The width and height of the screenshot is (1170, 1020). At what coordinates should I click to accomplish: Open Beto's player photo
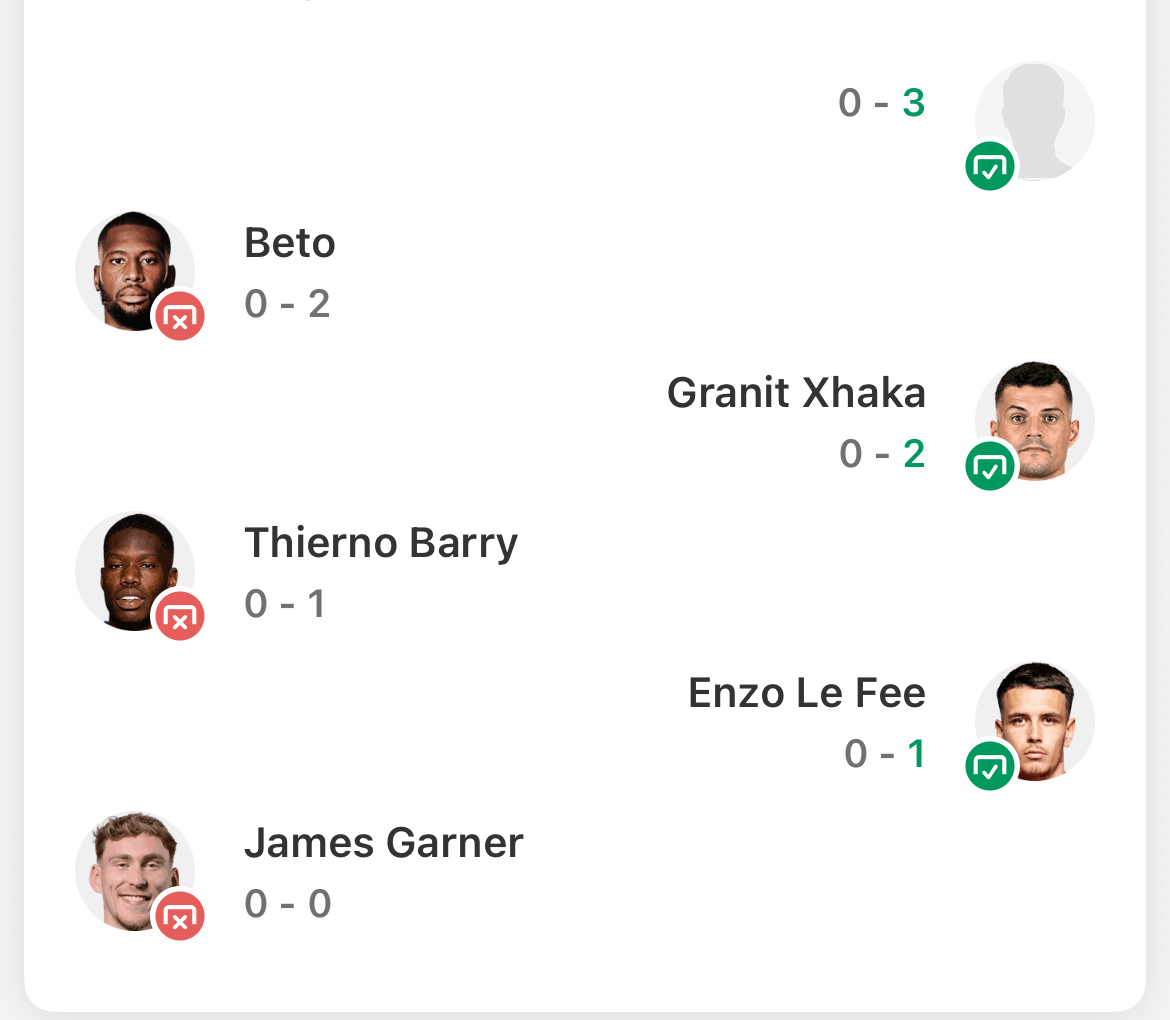130,262
